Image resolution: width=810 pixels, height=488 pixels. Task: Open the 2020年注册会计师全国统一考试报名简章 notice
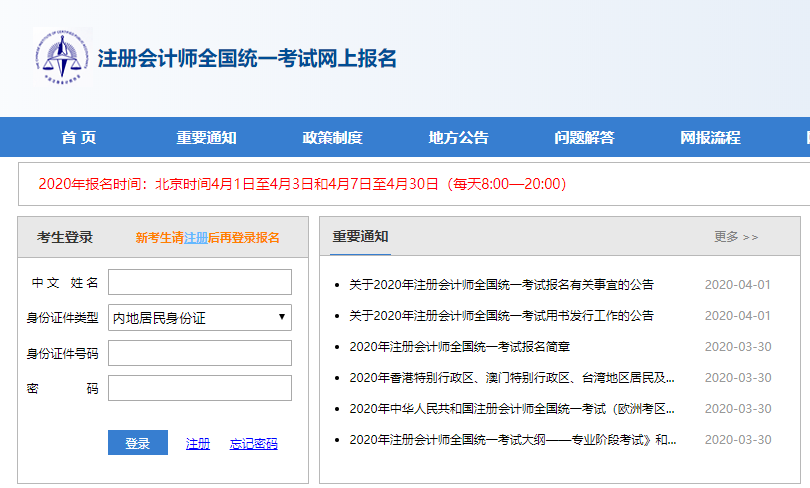point(459,347)
